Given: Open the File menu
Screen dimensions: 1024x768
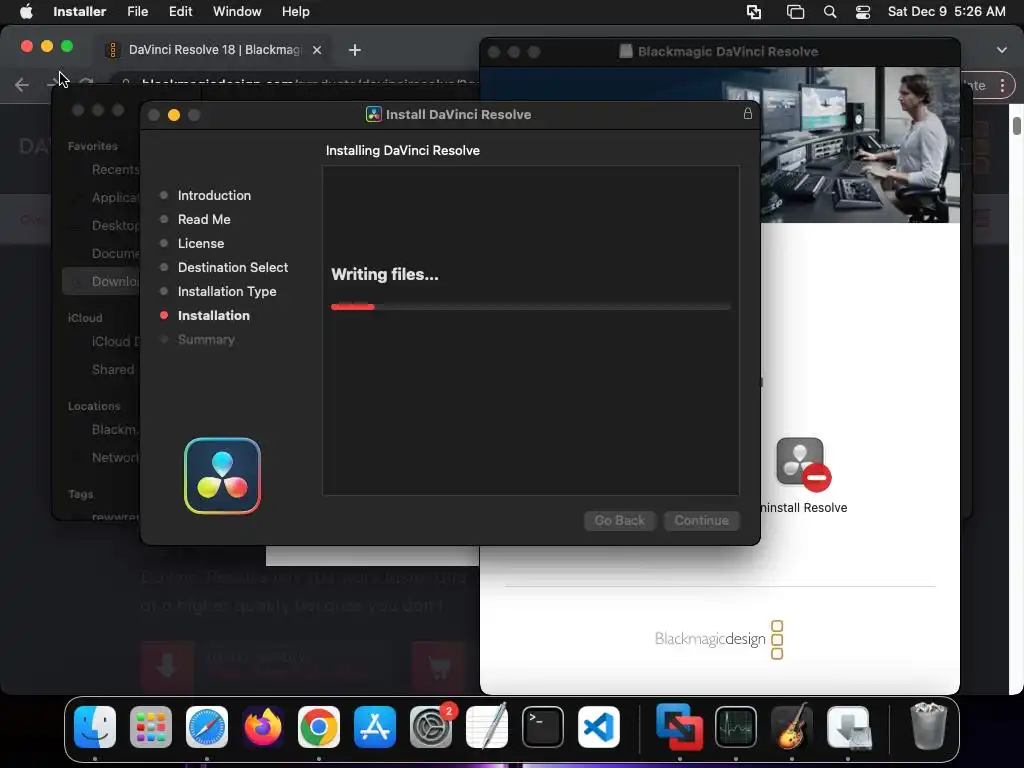Looking at the screenshot, I should pyautogui.click(x=137, y=12).
